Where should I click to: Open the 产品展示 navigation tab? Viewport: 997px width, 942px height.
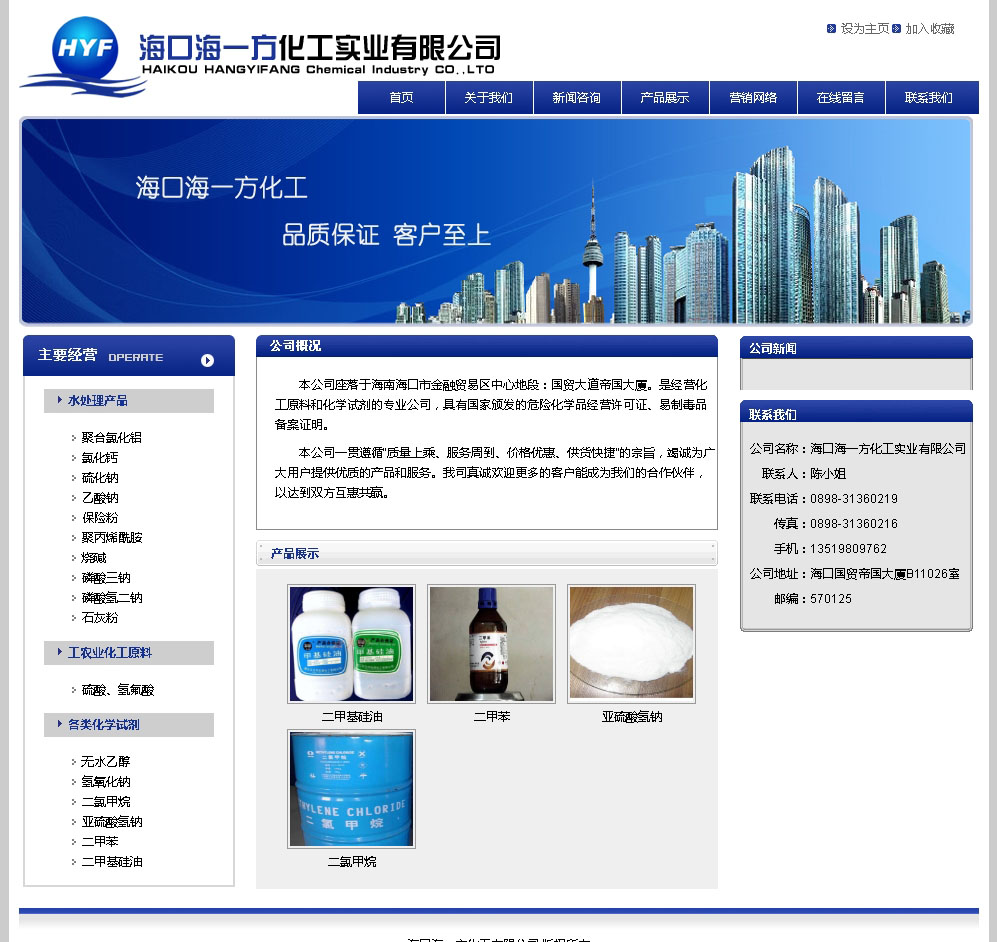(x=665, y=98)
